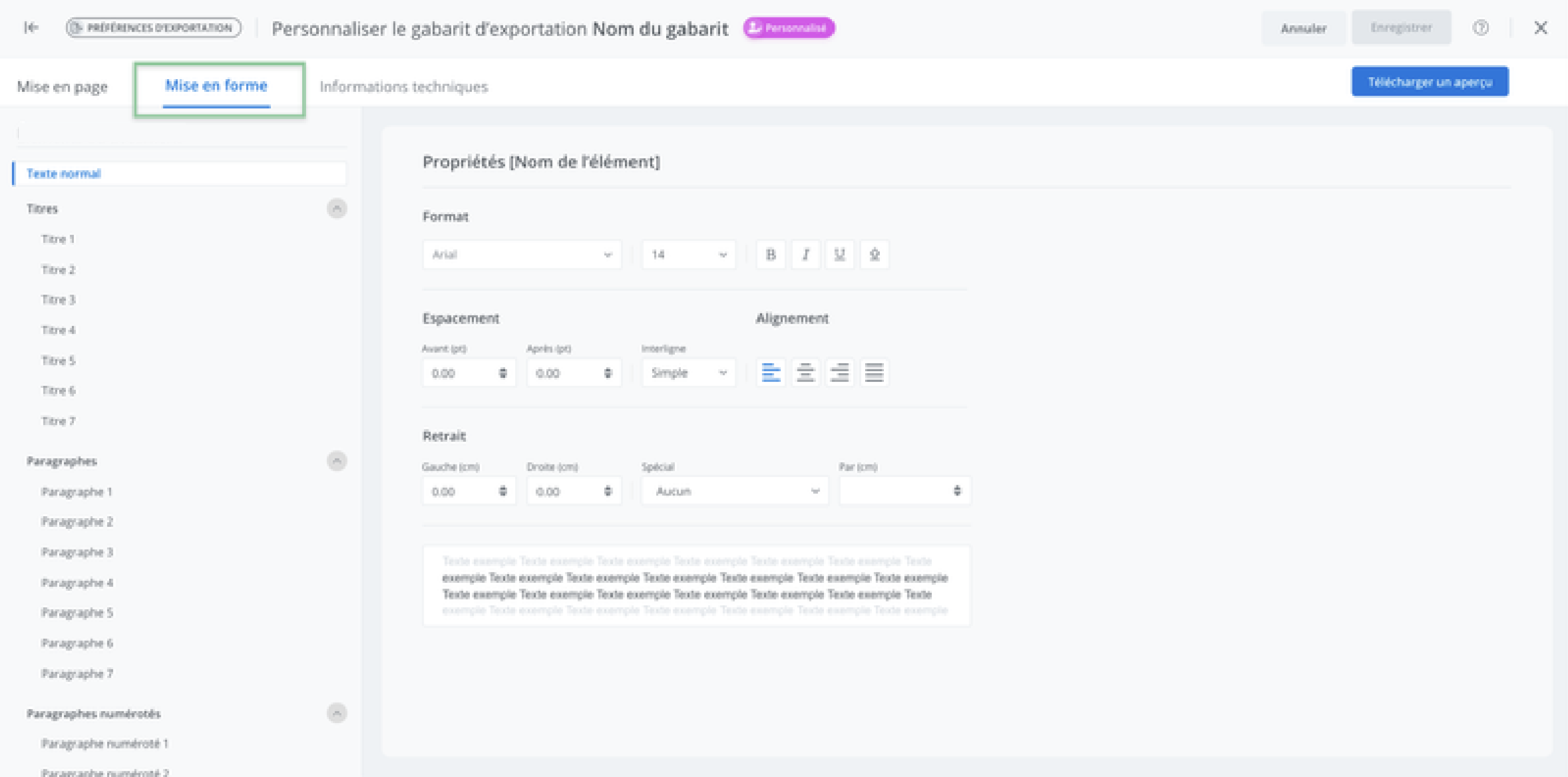Open the font size 14 dropdown
The width and height of the screenshot is (1568, 777).
pos(689,255)
